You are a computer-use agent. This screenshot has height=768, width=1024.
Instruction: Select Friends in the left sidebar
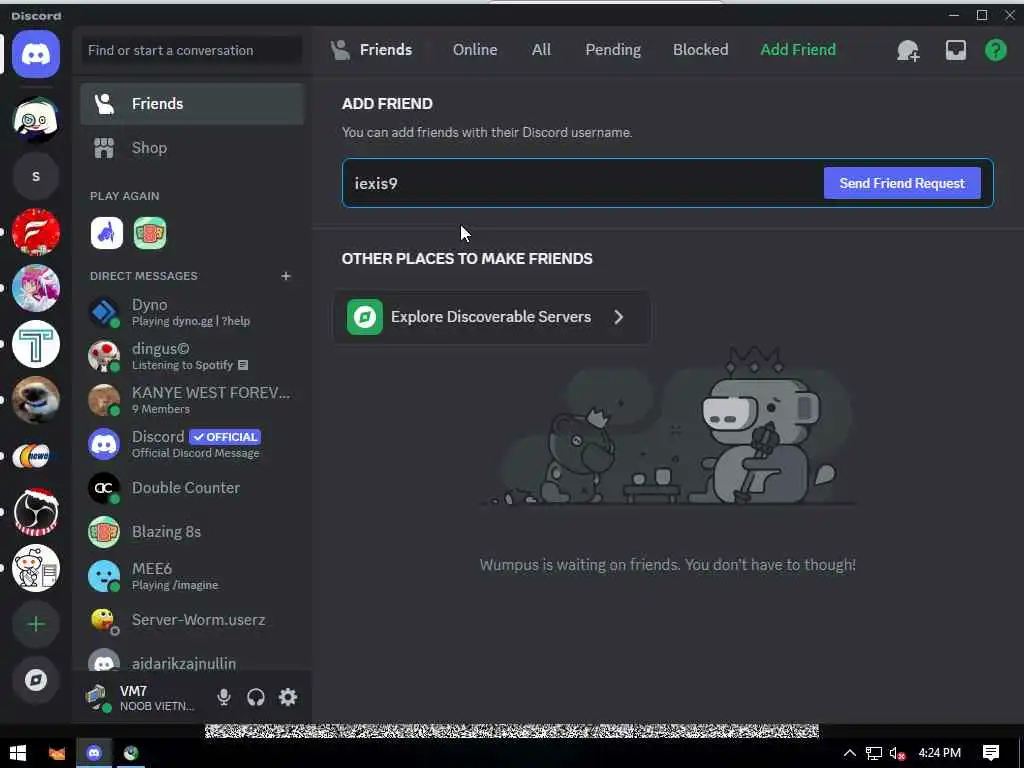pyautogui.click(x=192, y=104)
